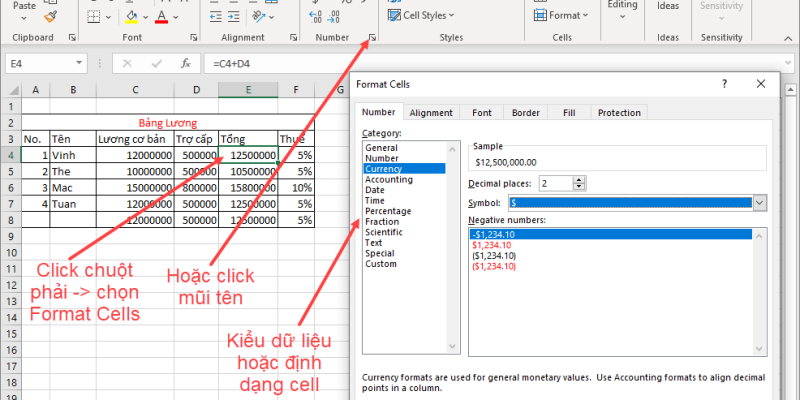The height and width of the screenshot is (400, 800).
Task: Click the Format Painter brush icon
Action: tap(51, 17)
